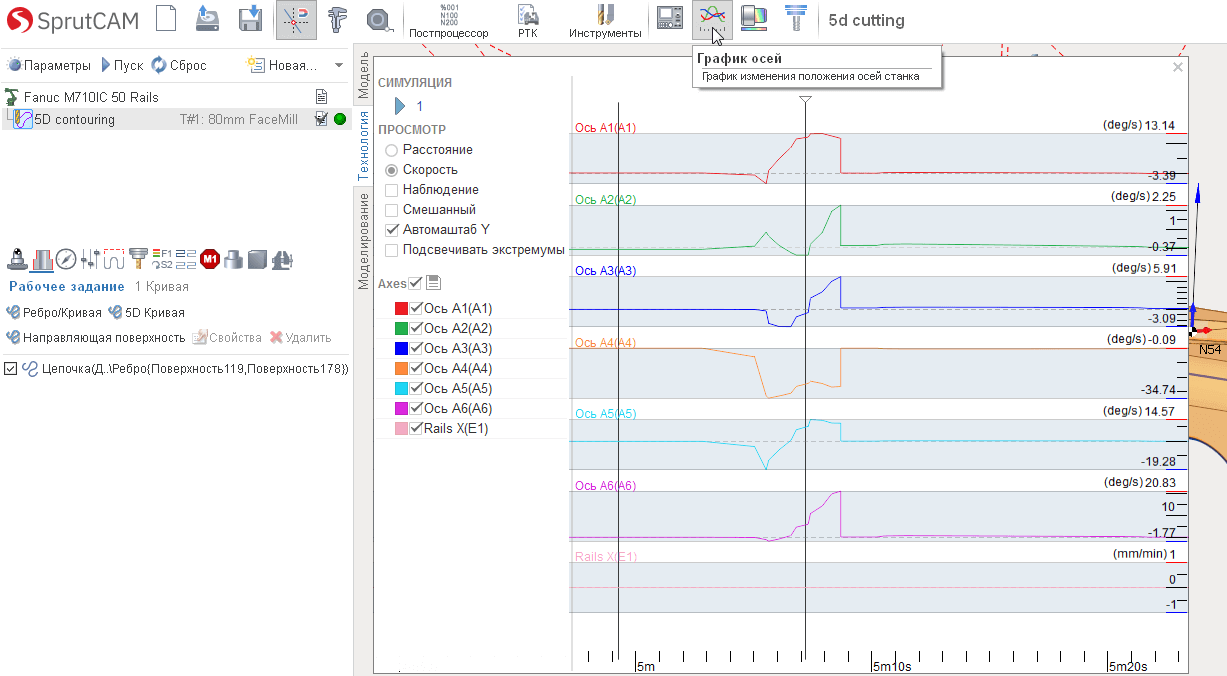Play simulation 1 with the triangle button
This screenshot has height=676, width=1227.
(401, 105)
